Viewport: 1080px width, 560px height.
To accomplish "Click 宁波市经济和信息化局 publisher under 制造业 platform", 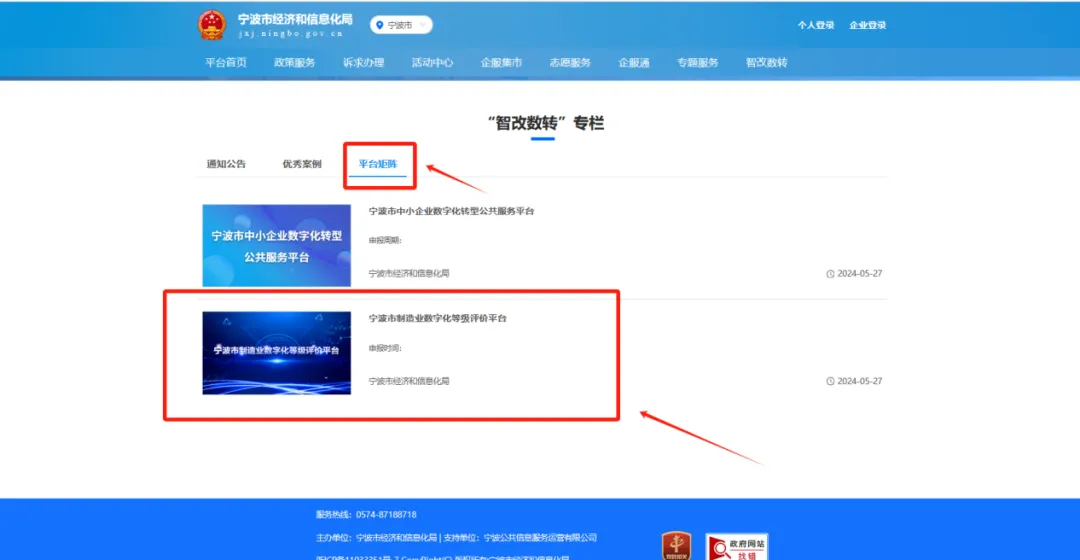I will tap(408, 381).
